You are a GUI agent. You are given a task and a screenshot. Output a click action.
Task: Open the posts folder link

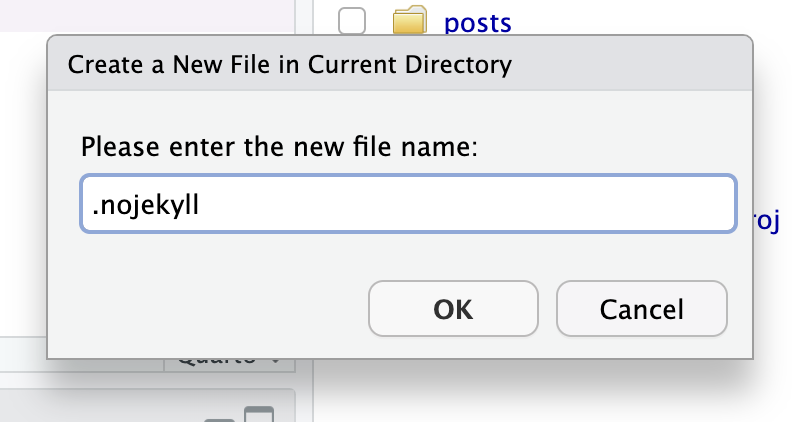pyautogui.click(x=477, y=23)
